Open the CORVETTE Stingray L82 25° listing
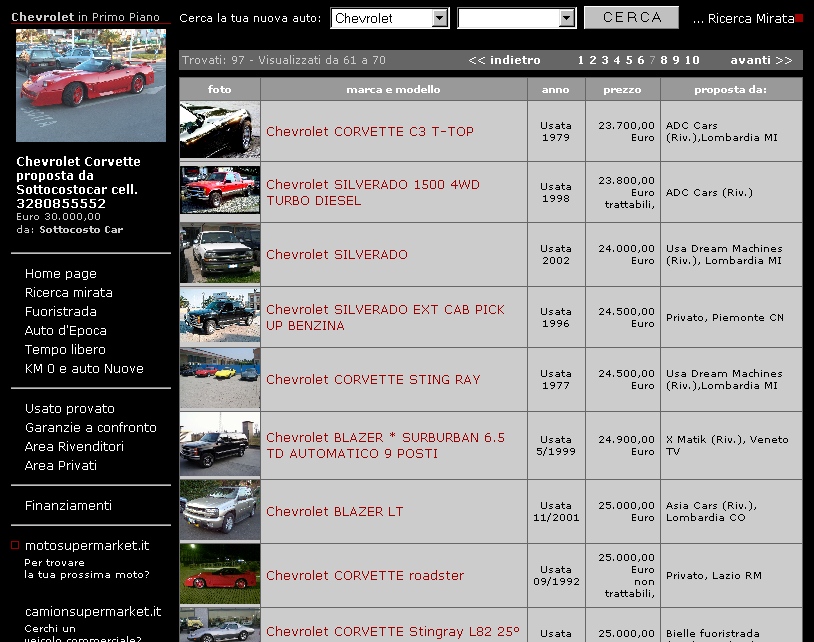 [x=393, y=632]
